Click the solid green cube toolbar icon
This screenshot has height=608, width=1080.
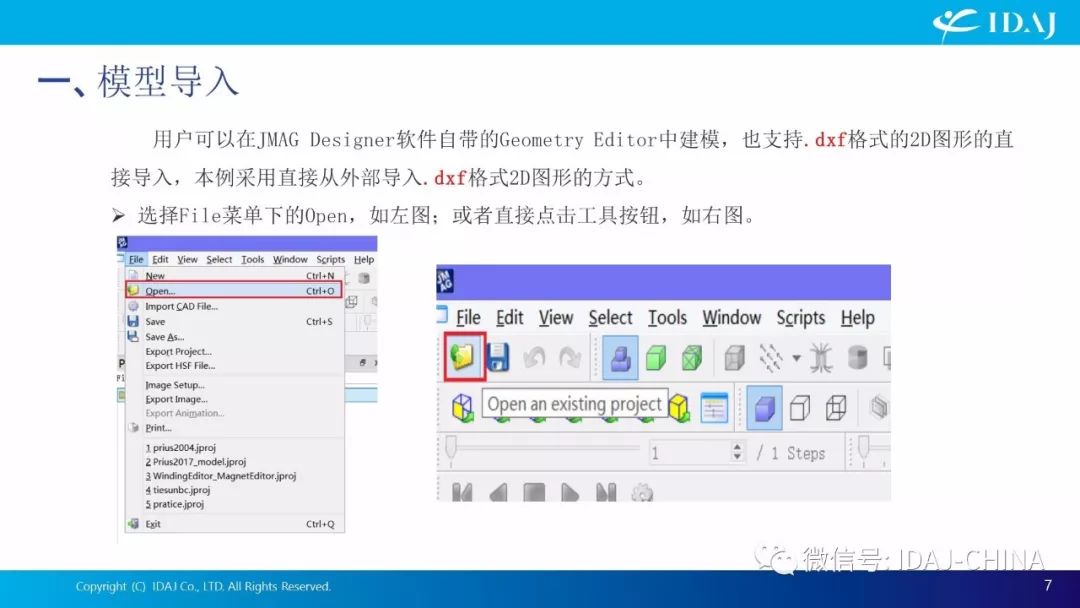(x=656, y=358)
